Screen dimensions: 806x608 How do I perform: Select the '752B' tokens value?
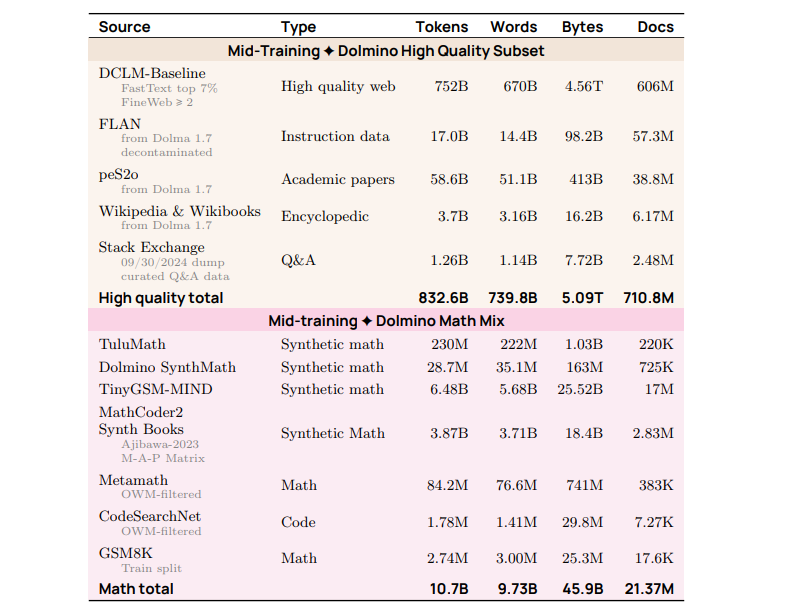451,86
